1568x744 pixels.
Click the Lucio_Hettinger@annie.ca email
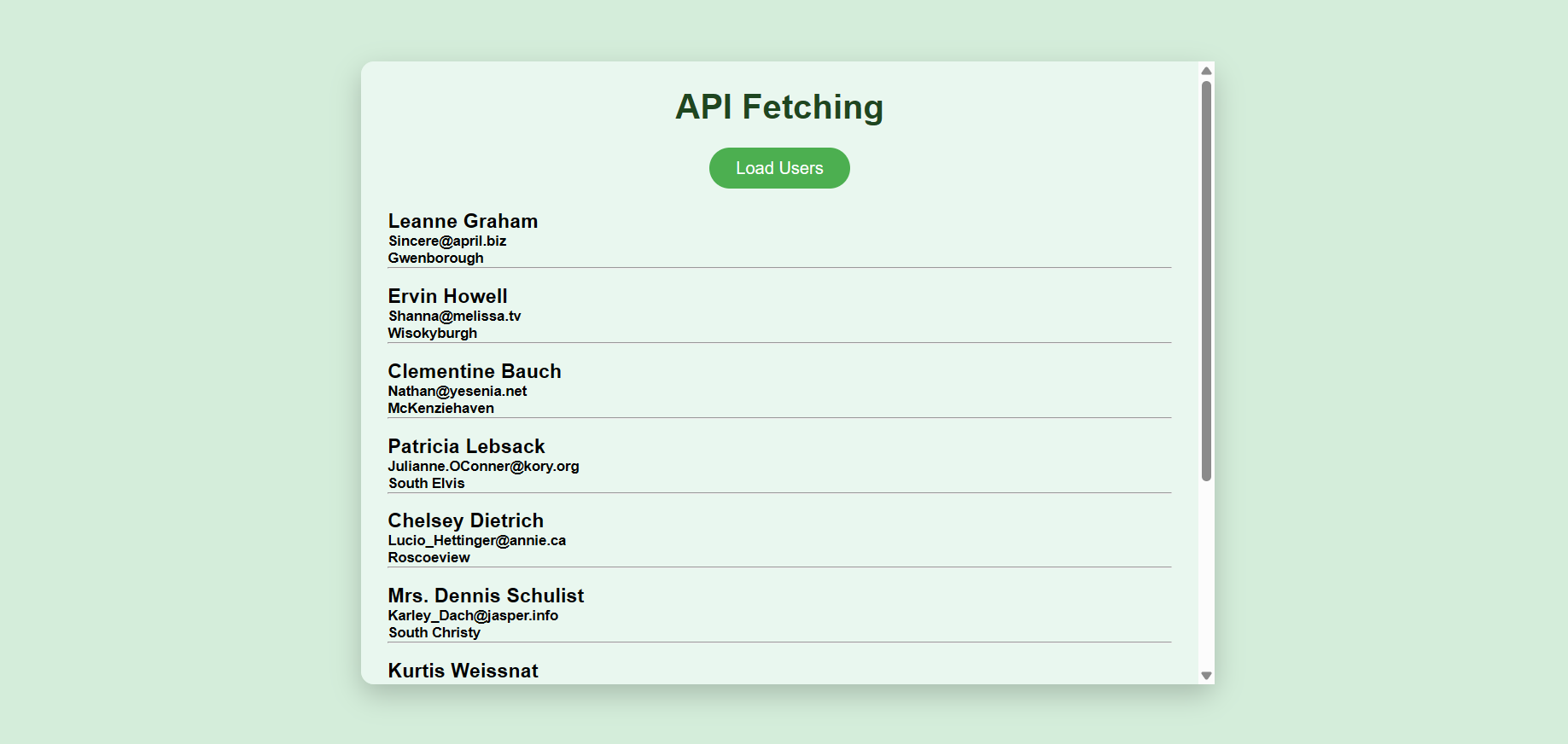(476, 541)
